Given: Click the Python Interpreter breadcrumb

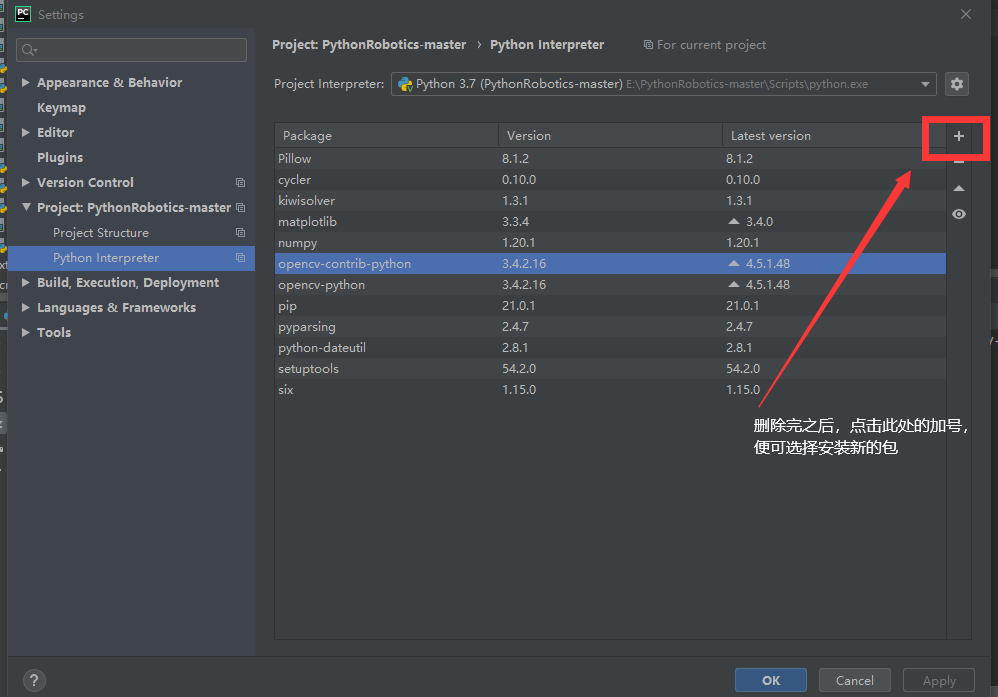Looking at the screenshot, I should [546, 44].
